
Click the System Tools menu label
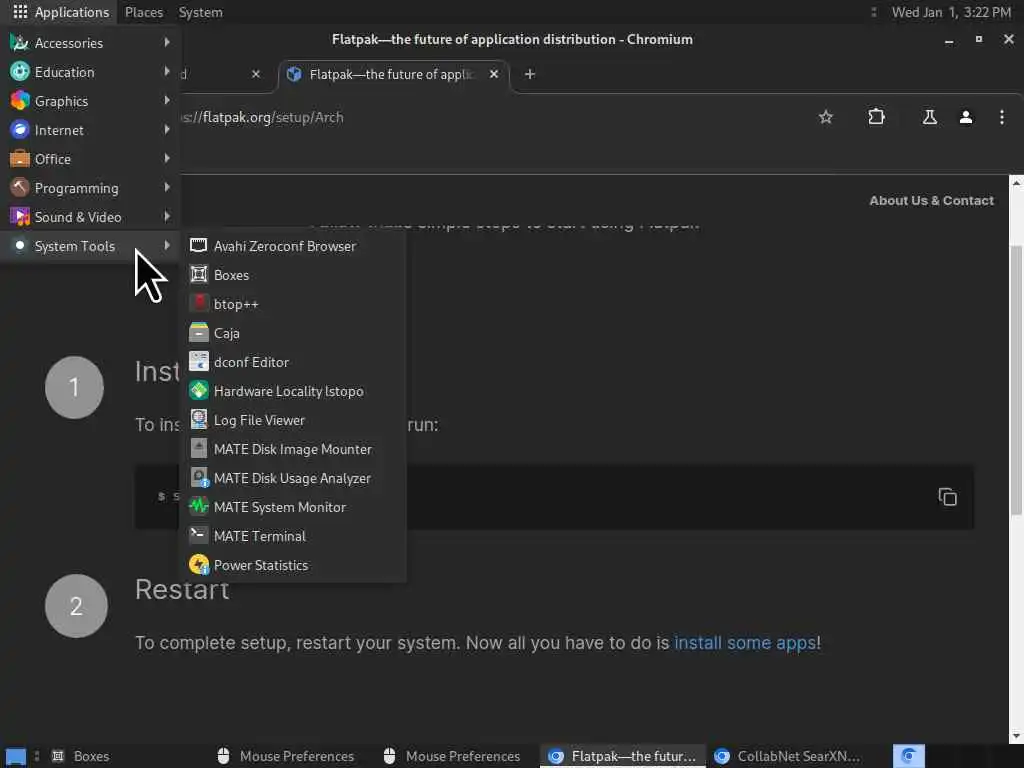click(x=74, y=246)
